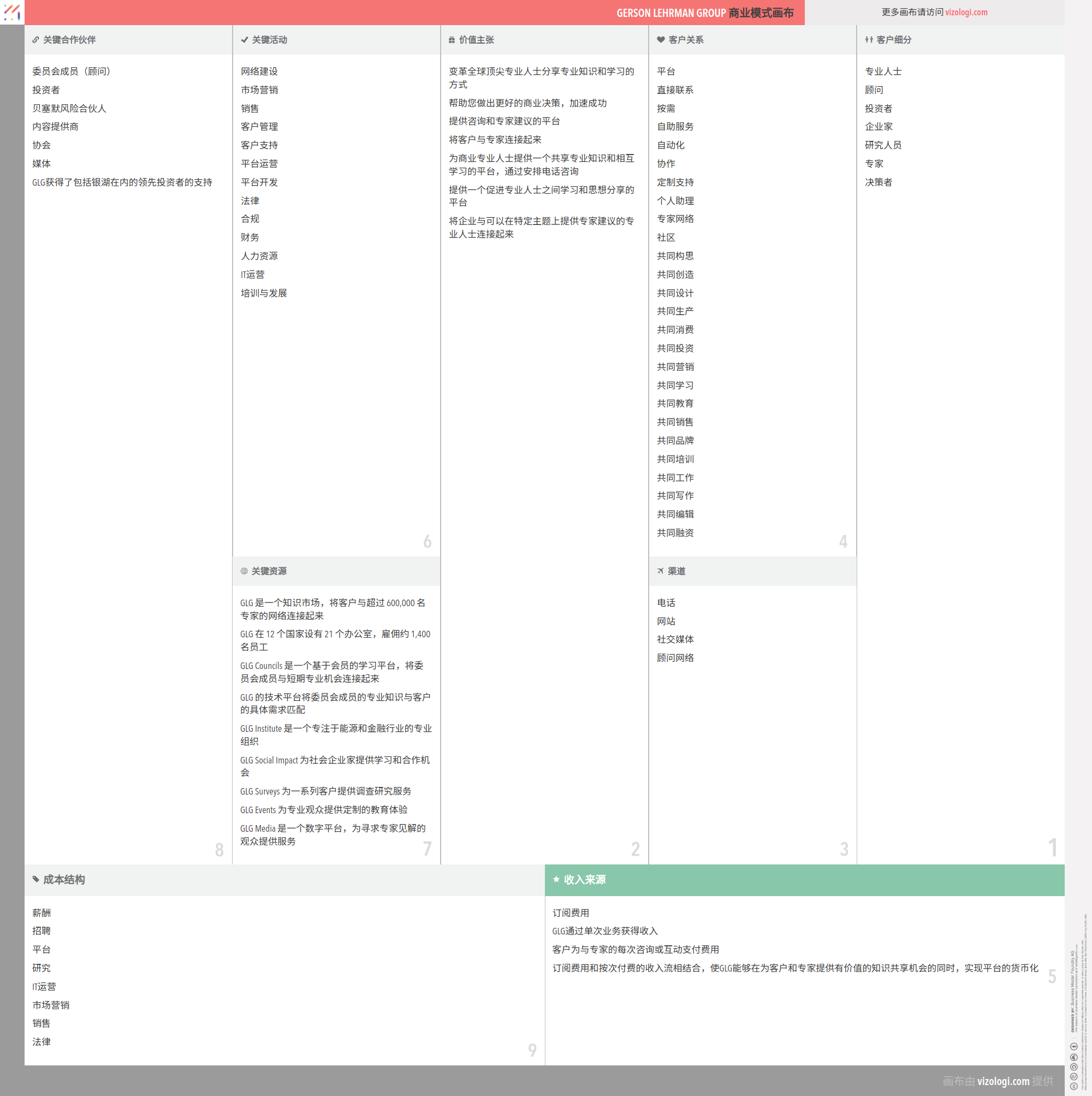Click the tag icon beside 成本结构
Viewport: 1092px width, 1096px height.
point(36,880)
